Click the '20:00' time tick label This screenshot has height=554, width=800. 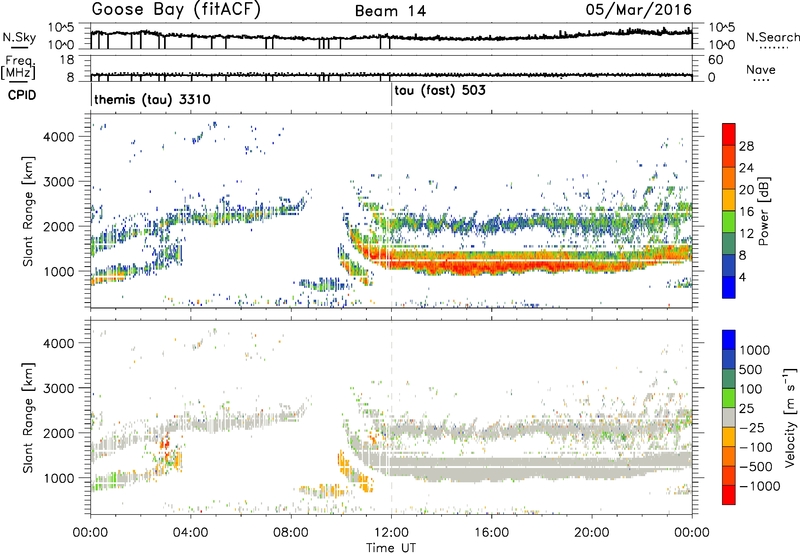pyautogui.click(x=592, y=533)
